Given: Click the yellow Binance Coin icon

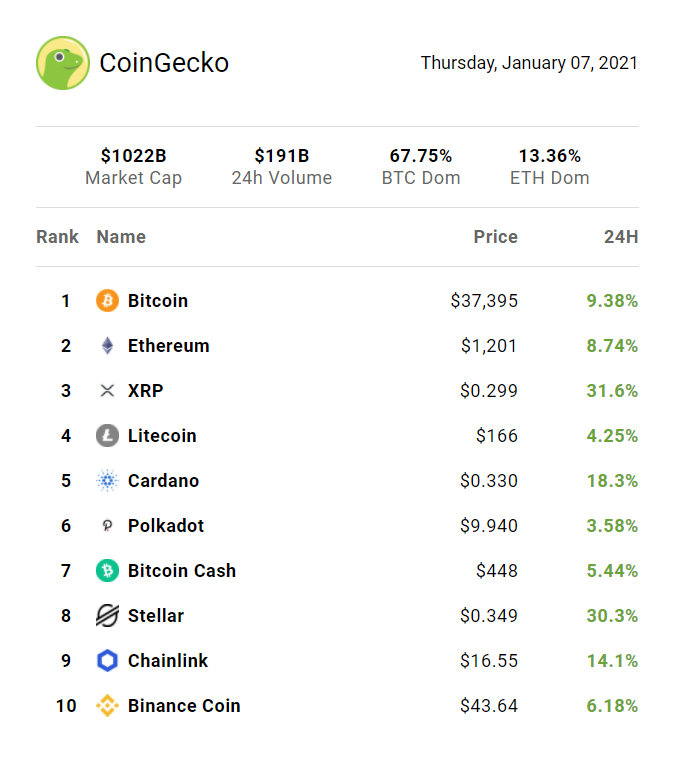Looking at the screenshot, I should click(107, 706).
